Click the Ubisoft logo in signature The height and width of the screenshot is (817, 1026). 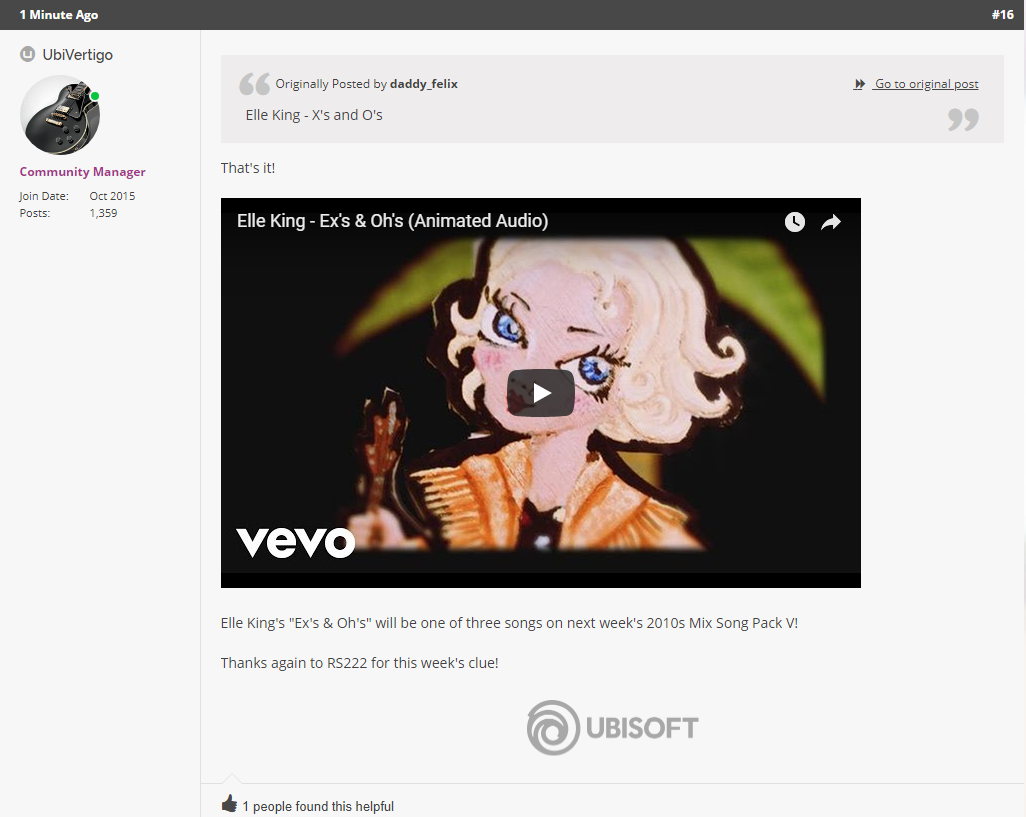pos(612,727)
